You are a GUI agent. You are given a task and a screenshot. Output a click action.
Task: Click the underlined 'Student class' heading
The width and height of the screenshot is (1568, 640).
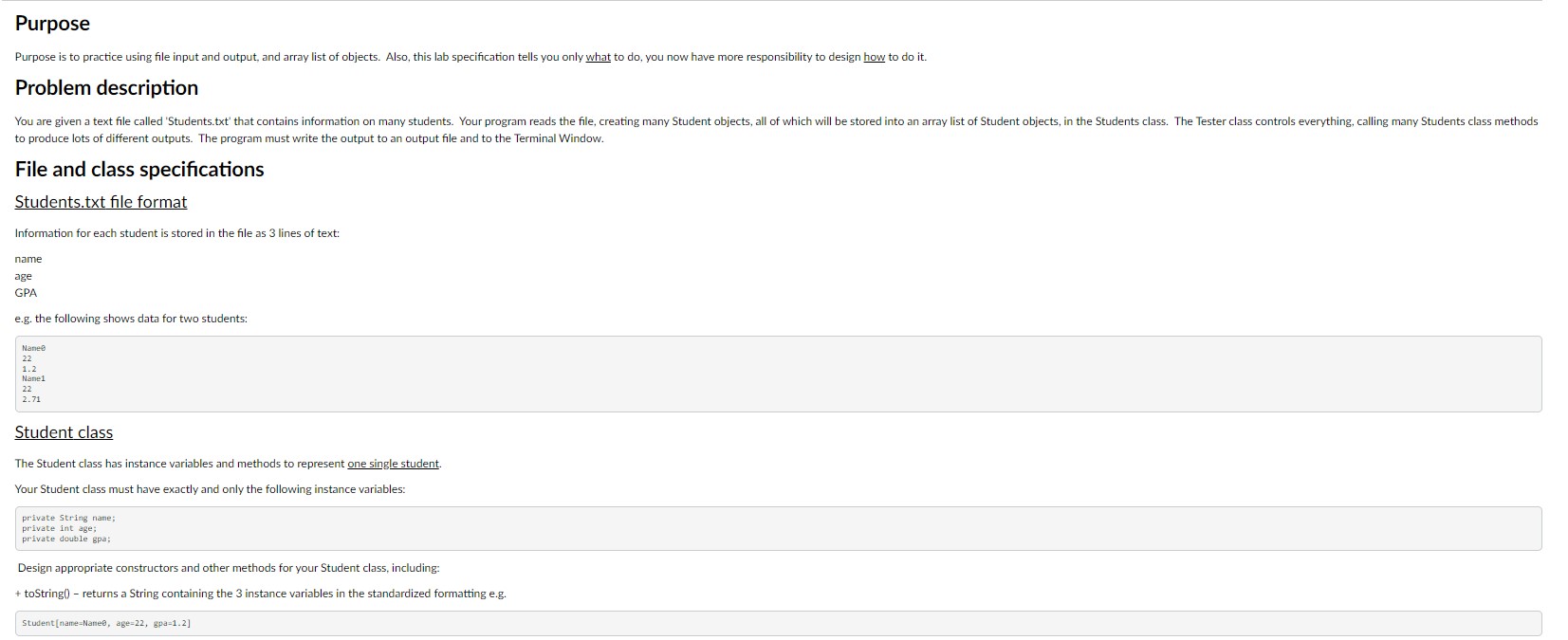click(x=64, y=432)
